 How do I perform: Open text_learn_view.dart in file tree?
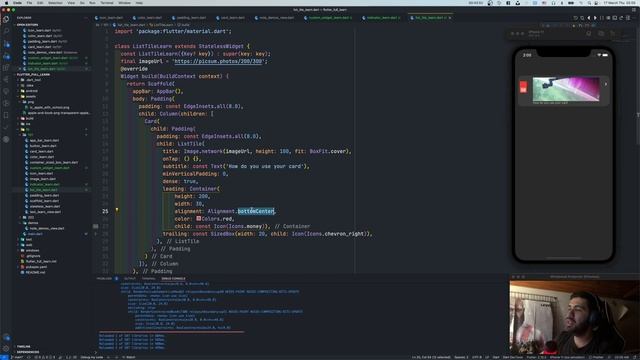click(x=45, y=212)
